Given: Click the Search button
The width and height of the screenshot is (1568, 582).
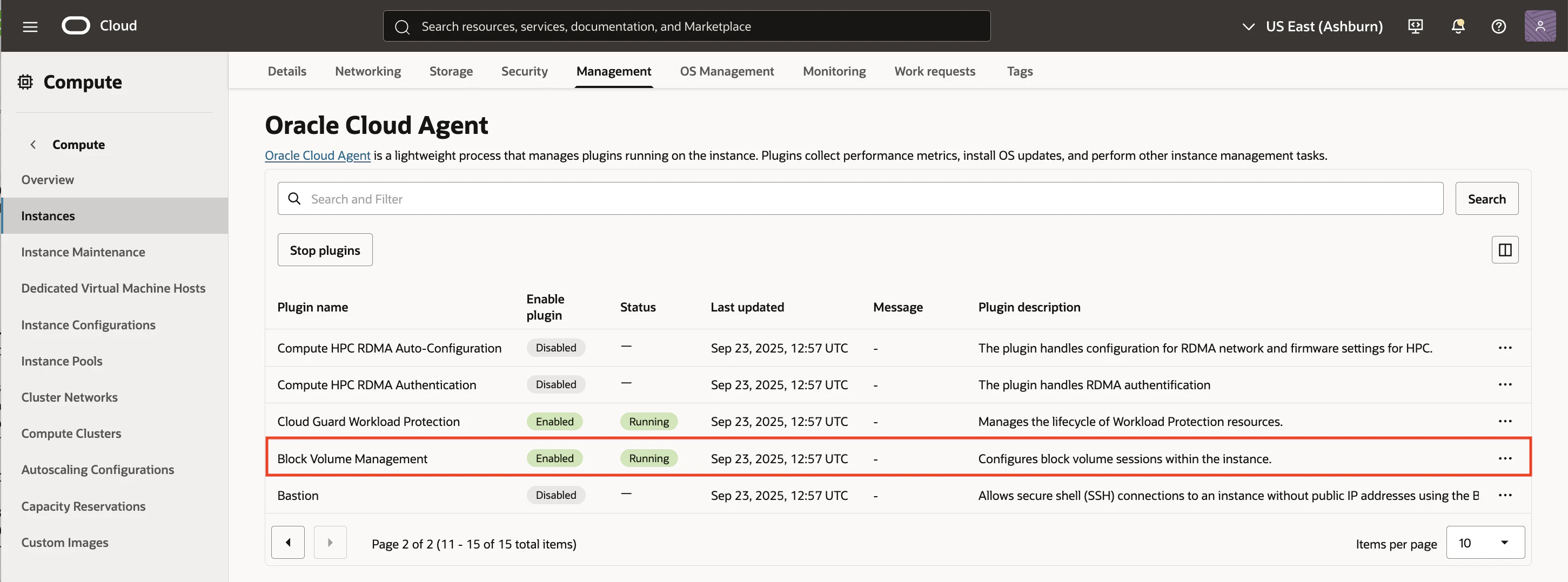Looking at the screenshot, I should 1486,199.
